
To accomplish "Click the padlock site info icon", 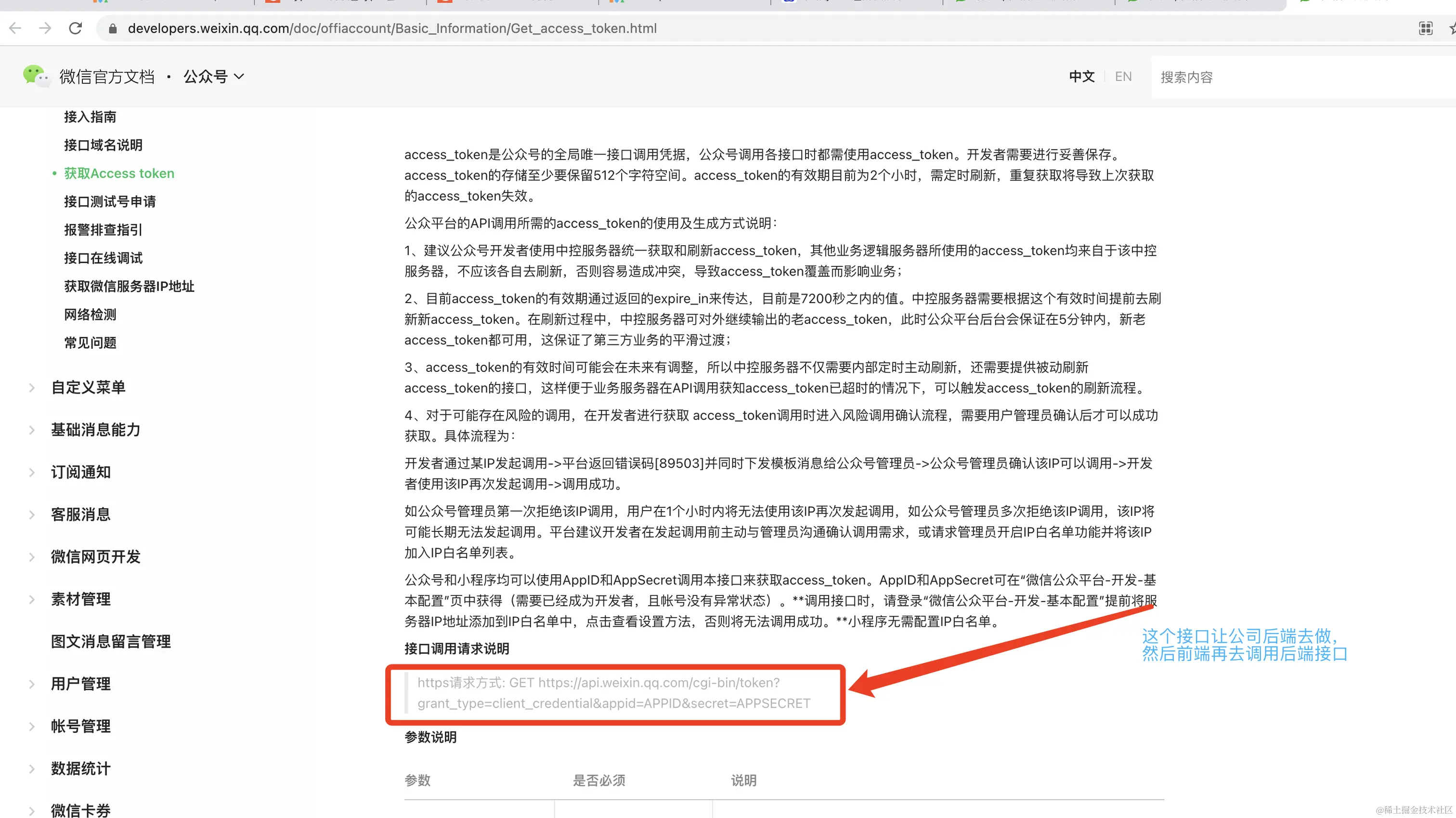I will pos(113,29).
